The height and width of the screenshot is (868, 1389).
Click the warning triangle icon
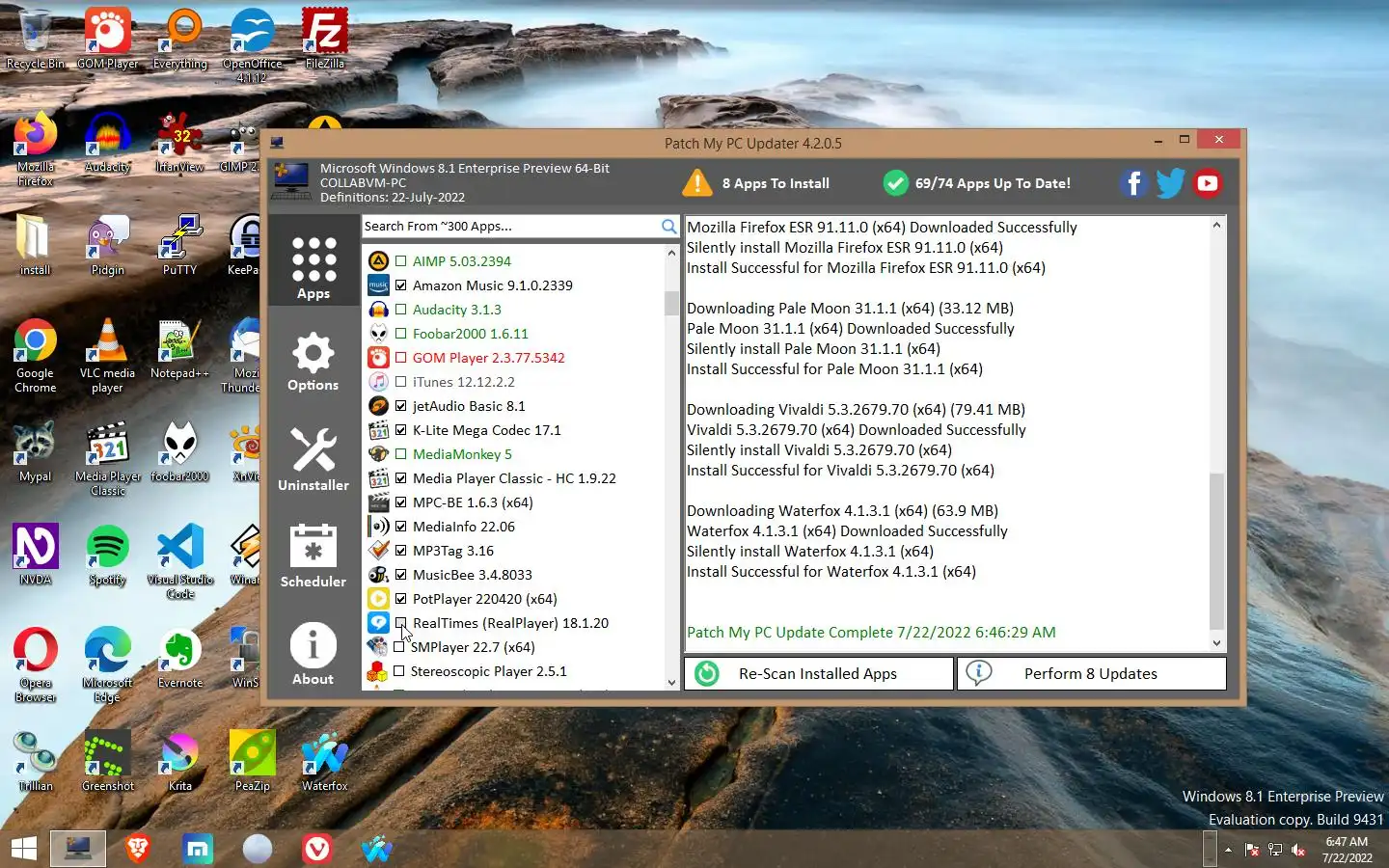pos(696,182)
